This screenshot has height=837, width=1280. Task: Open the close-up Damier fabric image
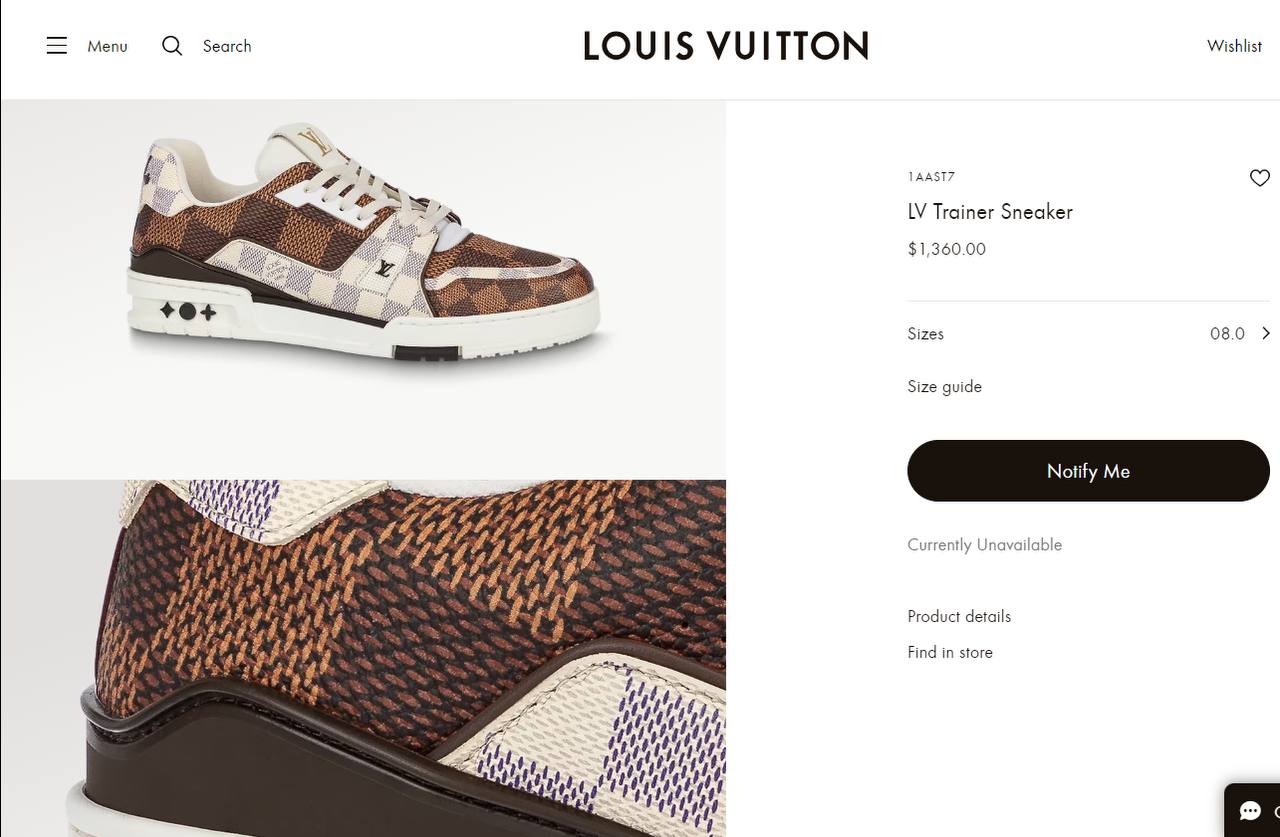point(364,658)
